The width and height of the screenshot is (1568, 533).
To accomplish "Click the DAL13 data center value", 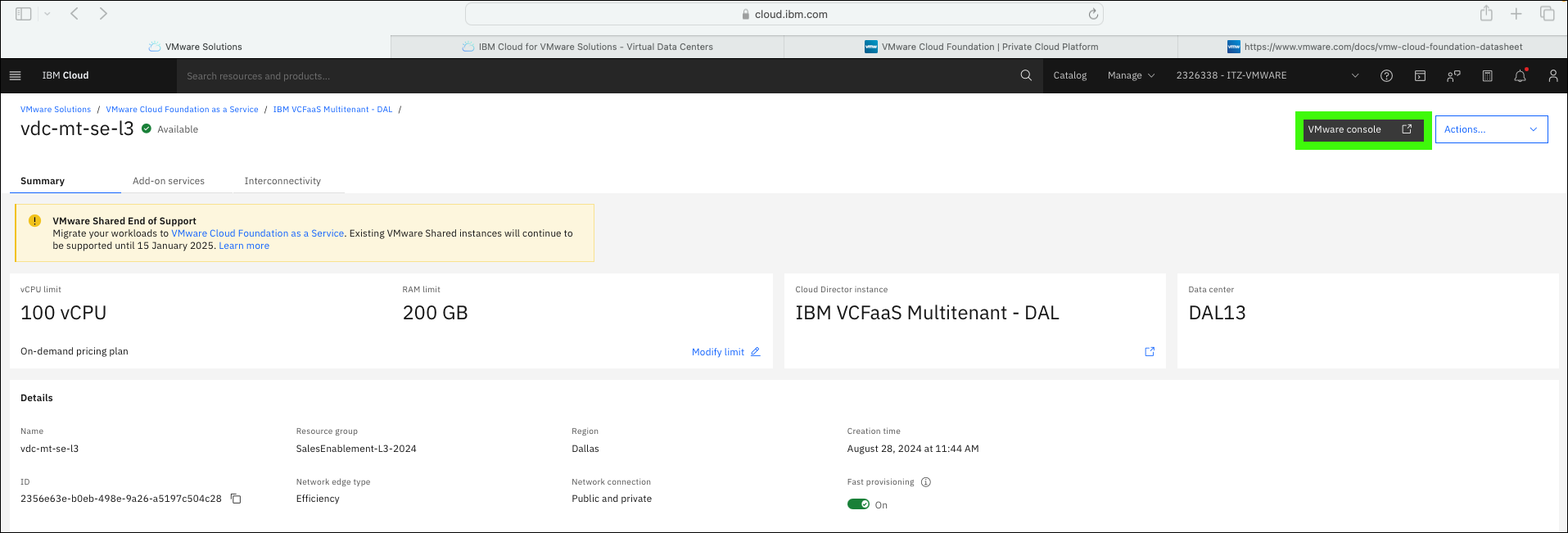I will 1217,313.
